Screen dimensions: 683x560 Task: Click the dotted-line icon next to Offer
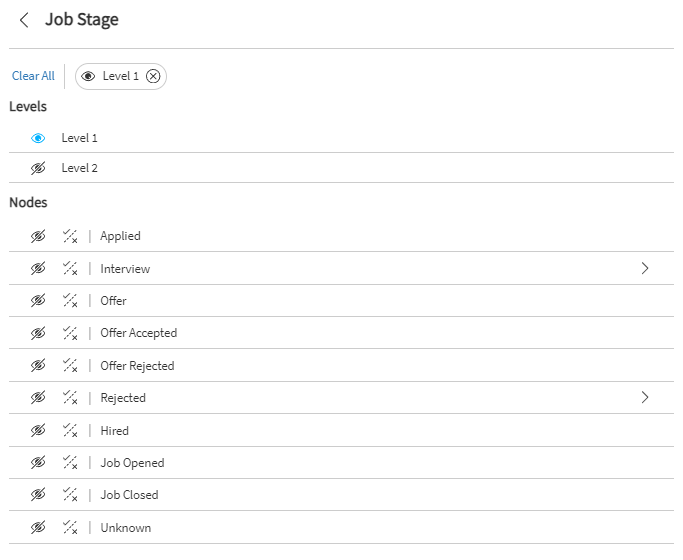click(70, 300)
